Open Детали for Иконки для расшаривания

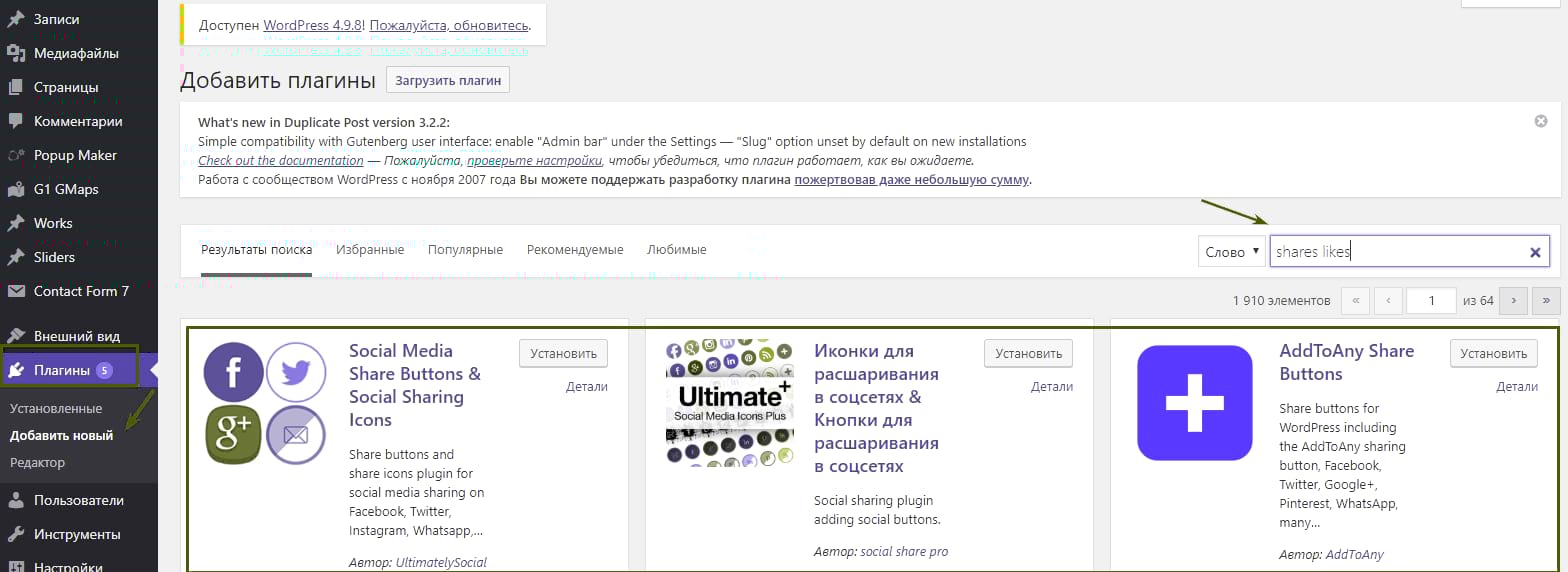(x=1052, y=387)
